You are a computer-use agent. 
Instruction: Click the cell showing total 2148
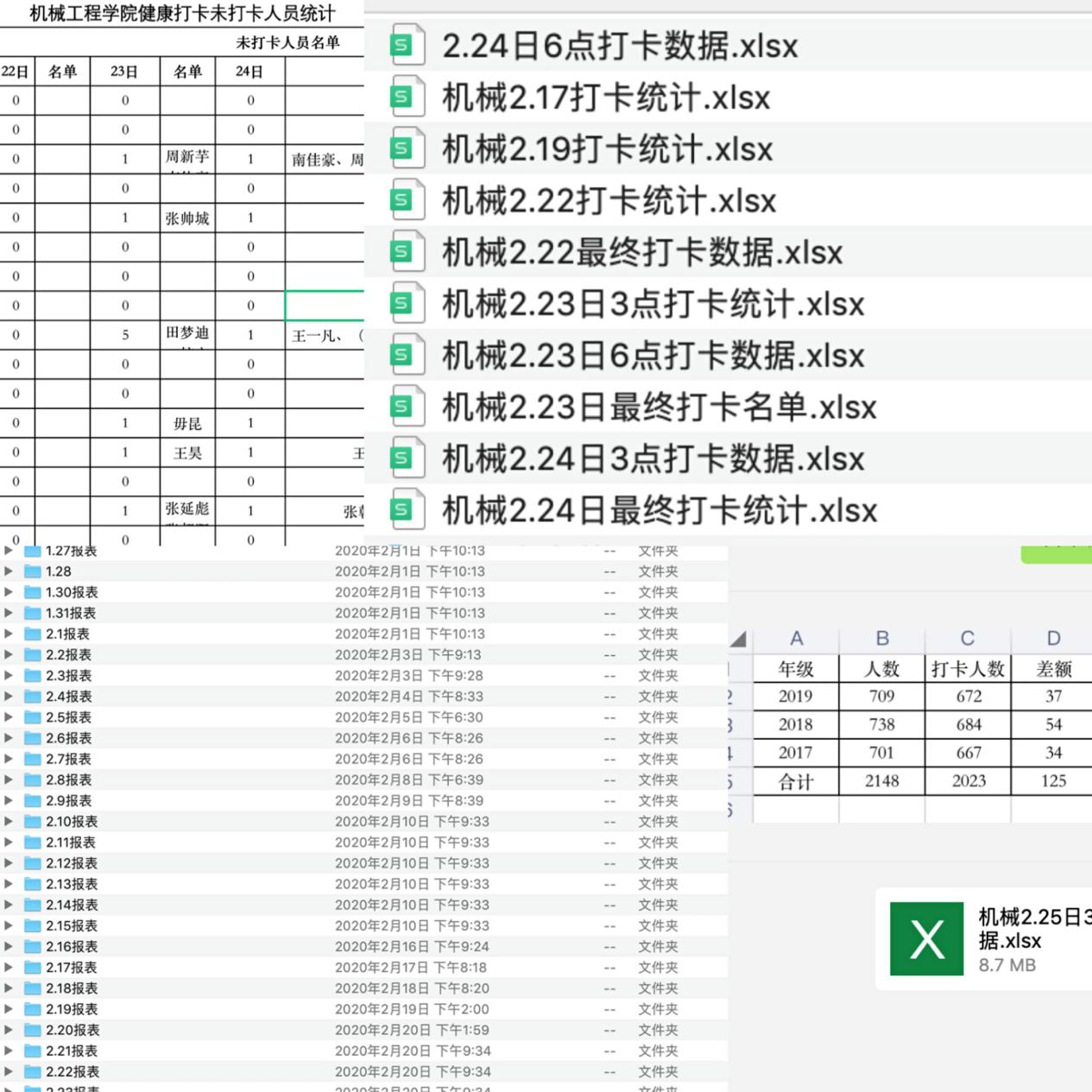(881, 781)
